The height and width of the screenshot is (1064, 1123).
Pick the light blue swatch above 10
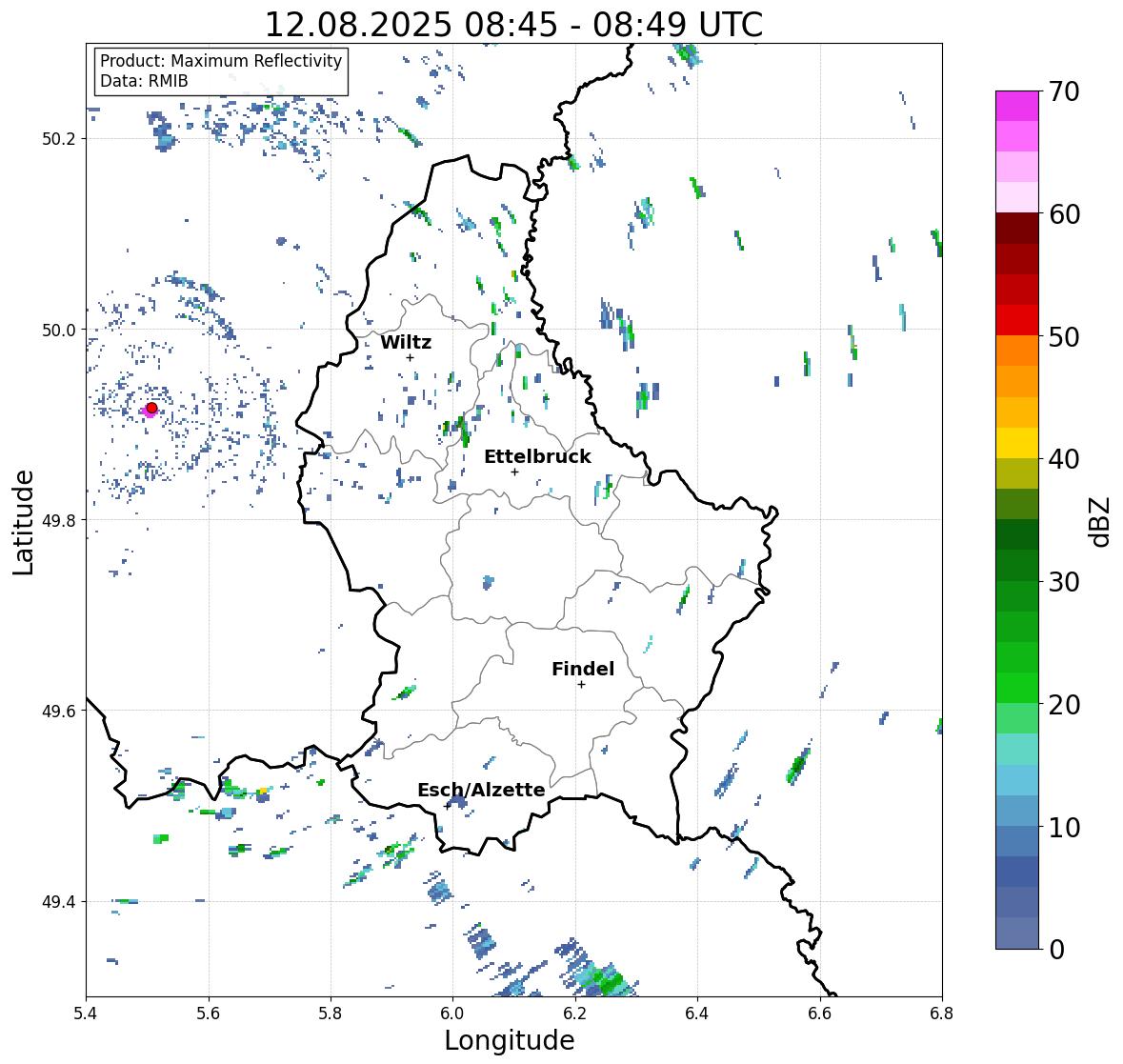coord(1017,811)
